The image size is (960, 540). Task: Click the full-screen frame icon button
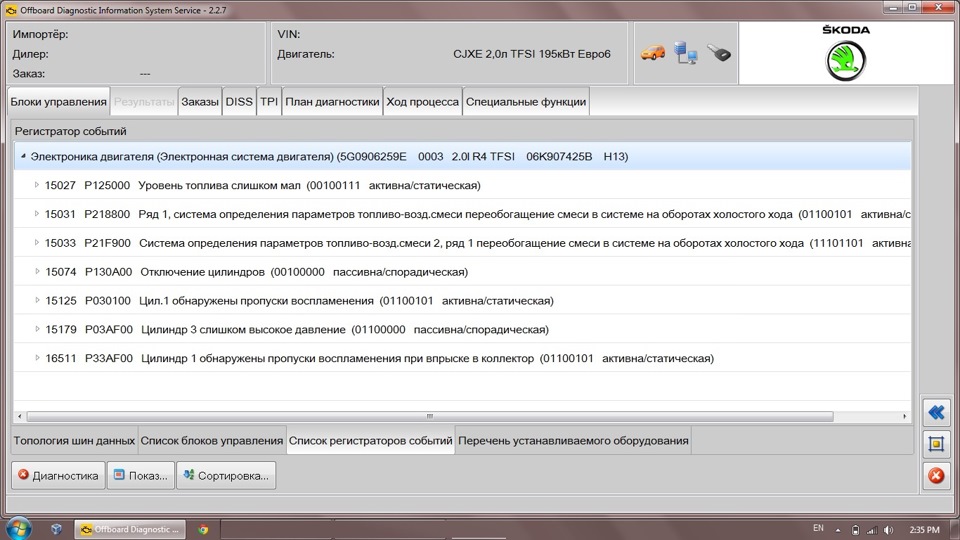936,444
